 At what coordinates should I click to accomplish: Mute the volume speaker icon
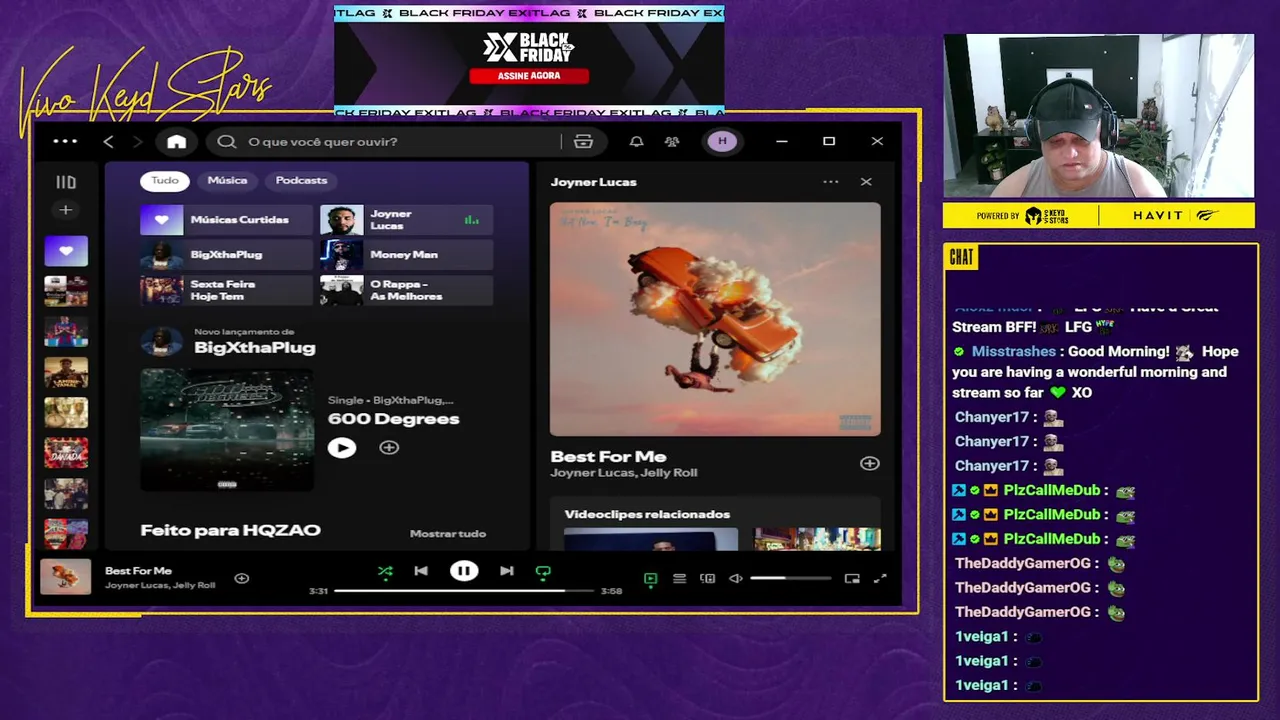tap(736, 578)
